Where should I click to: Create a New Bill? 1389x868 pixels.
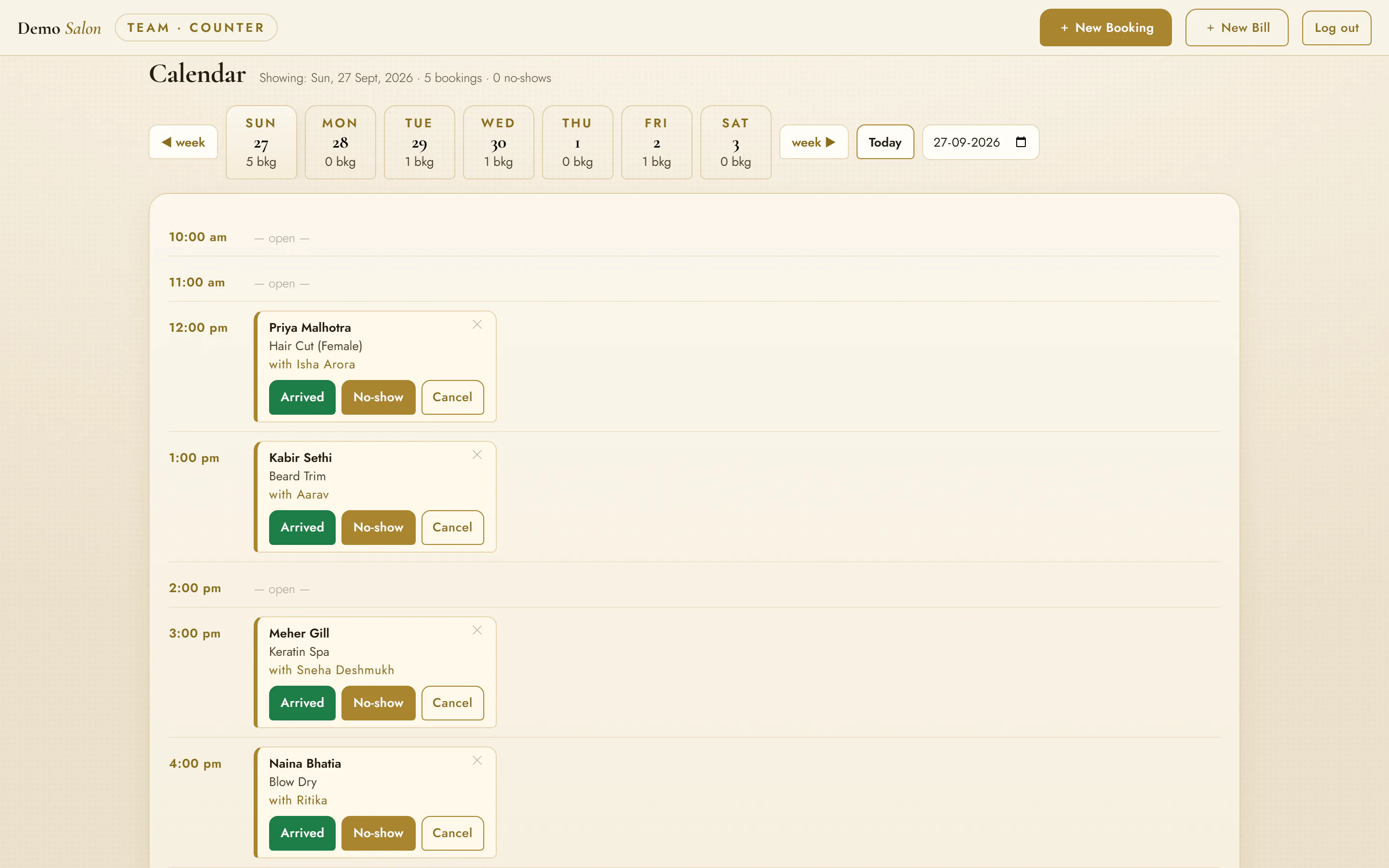click(1237, 27)
